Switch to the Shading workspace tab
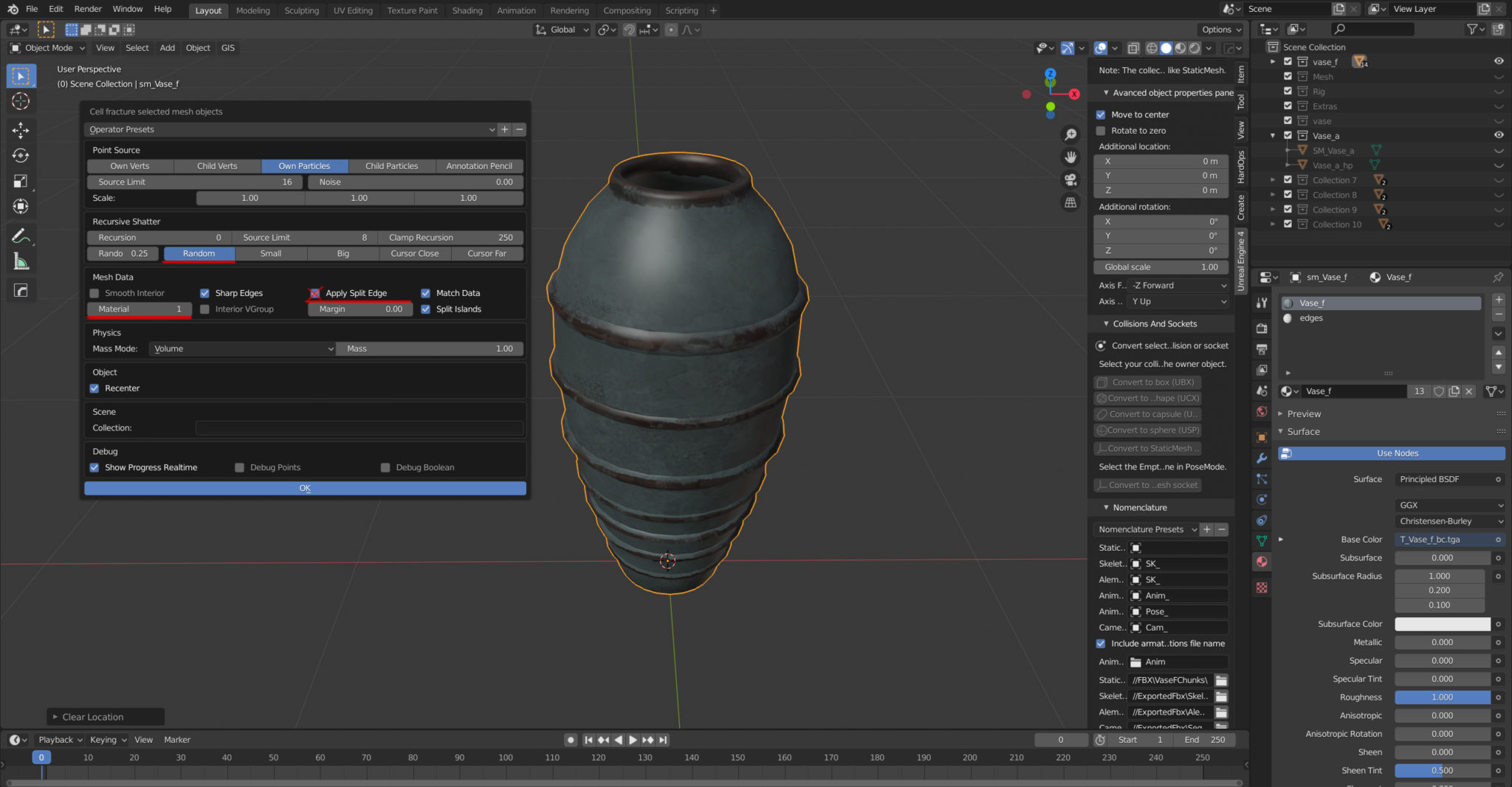Viewport: 1512px width, 787px height. click(467, 10)
